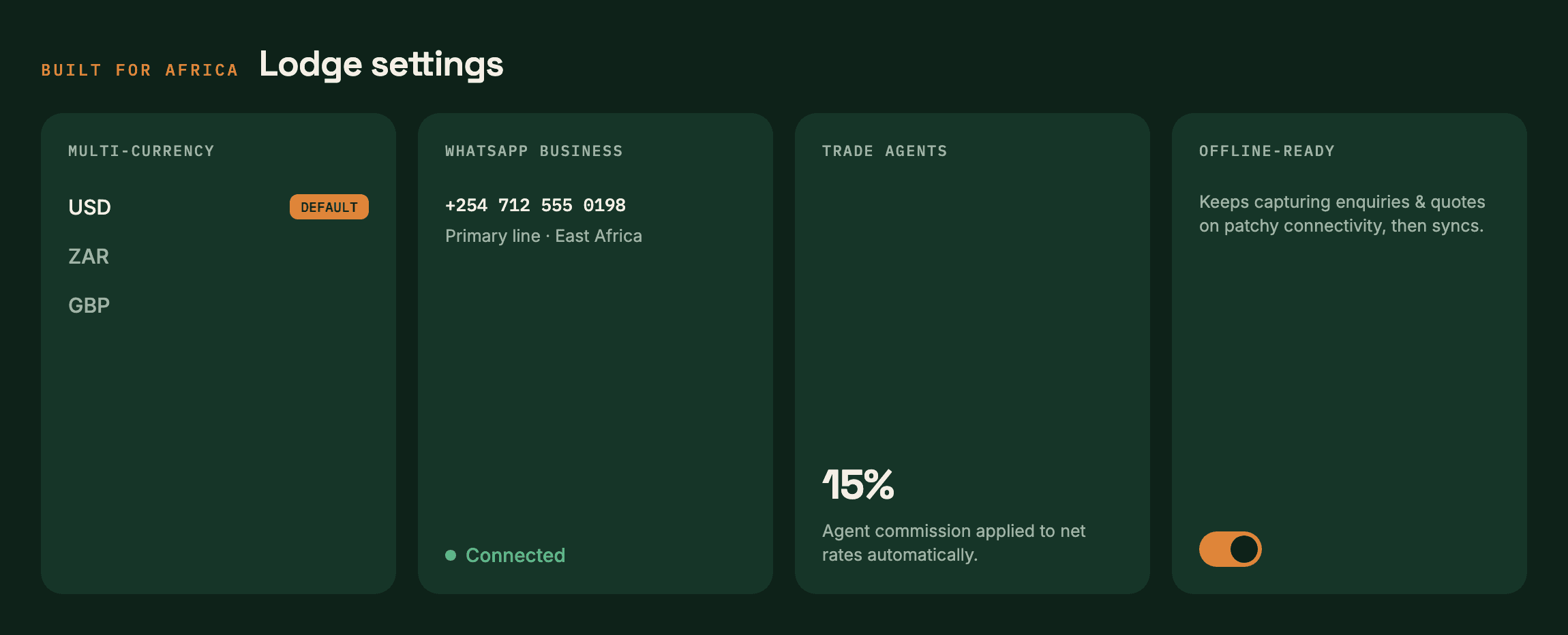Open the WhatsApp Business card heading
1568x635 pixels.
pyautogui.click(x=534, y=151)
